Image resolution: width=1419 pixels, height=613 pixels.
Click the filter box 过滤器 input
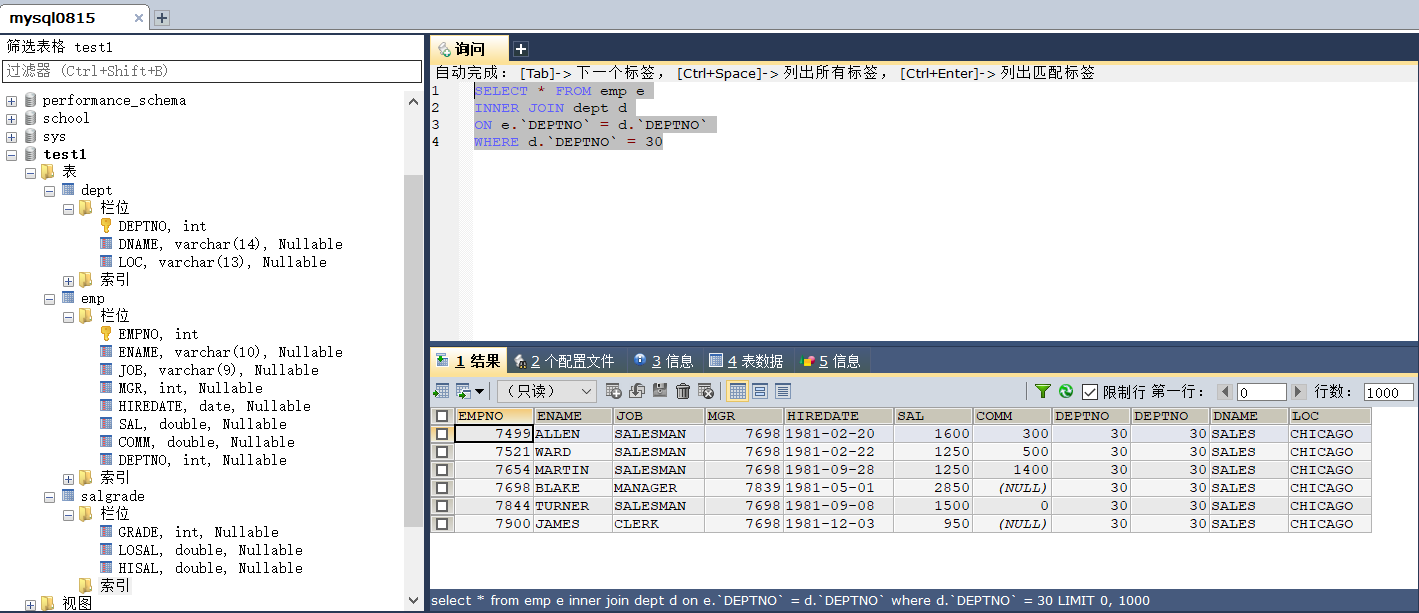click(x=212, y=71)
